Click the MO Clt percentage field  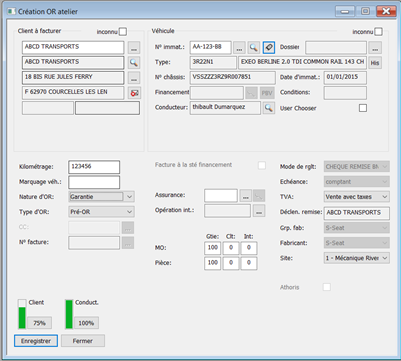tap(231, 248)
